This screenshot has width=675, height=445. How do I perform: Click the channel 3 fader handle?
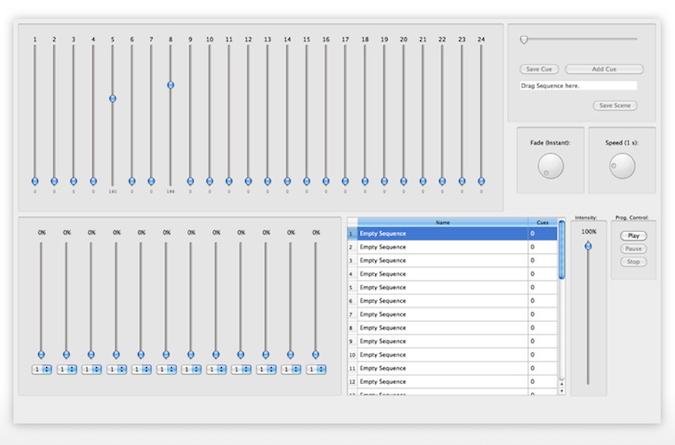click(74, 181)
